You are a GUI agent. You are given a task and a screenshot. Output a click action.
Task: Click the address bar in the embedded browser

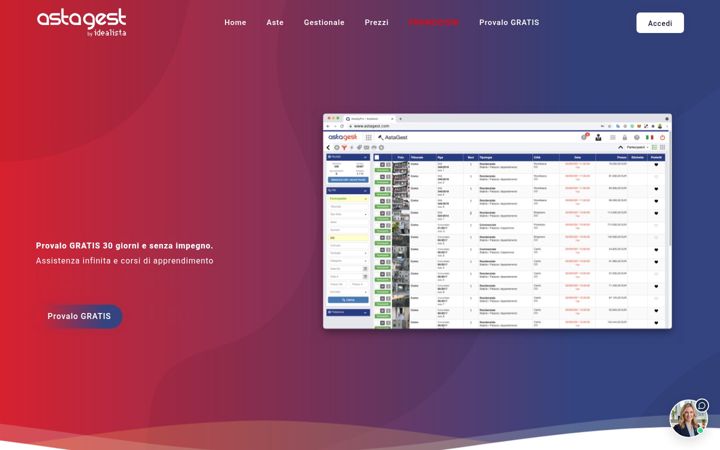[x=473, y=126]
